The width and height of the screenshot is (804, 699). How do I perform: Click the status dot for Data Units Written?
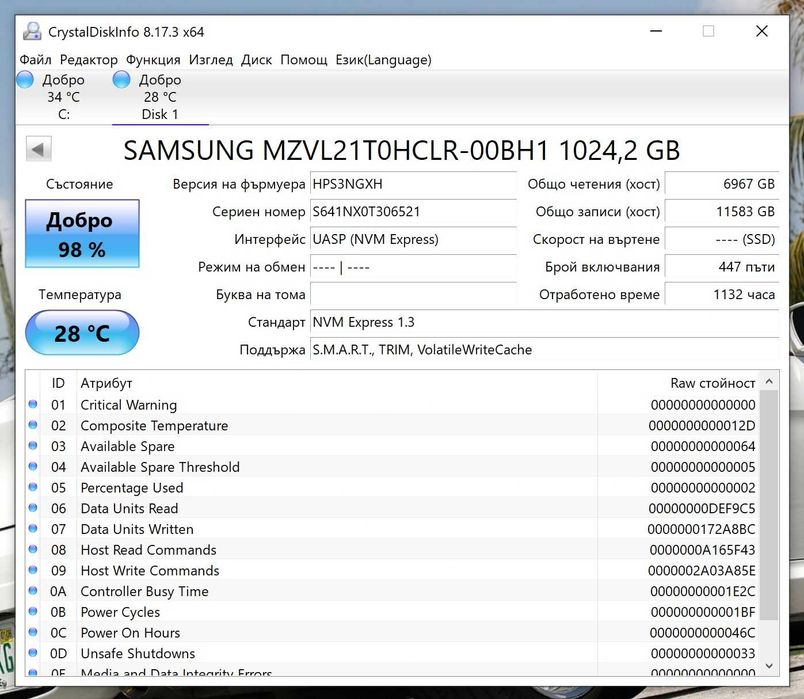pyautogui.click(x=33, y=528)
